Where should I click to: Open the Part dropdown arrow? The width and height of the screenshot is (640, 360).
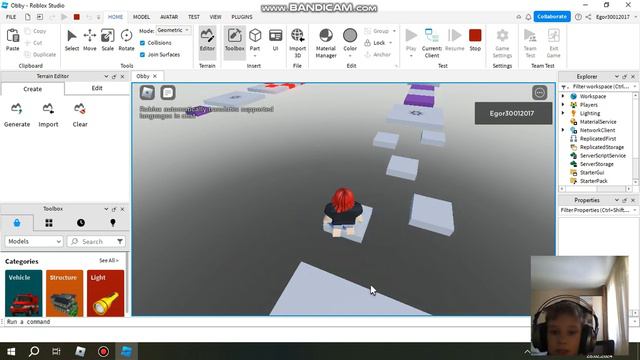255,56
